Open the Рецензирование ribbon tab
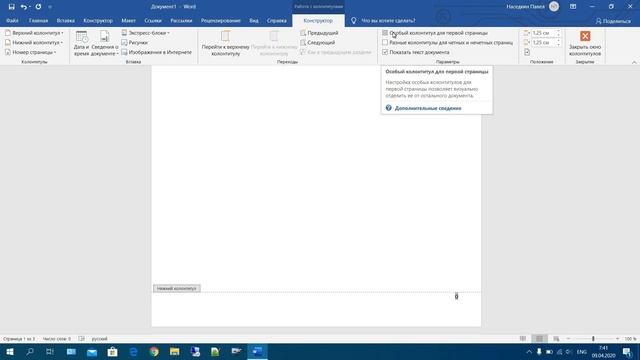Screen dimensions: 640x360 [x=220, y=20]
